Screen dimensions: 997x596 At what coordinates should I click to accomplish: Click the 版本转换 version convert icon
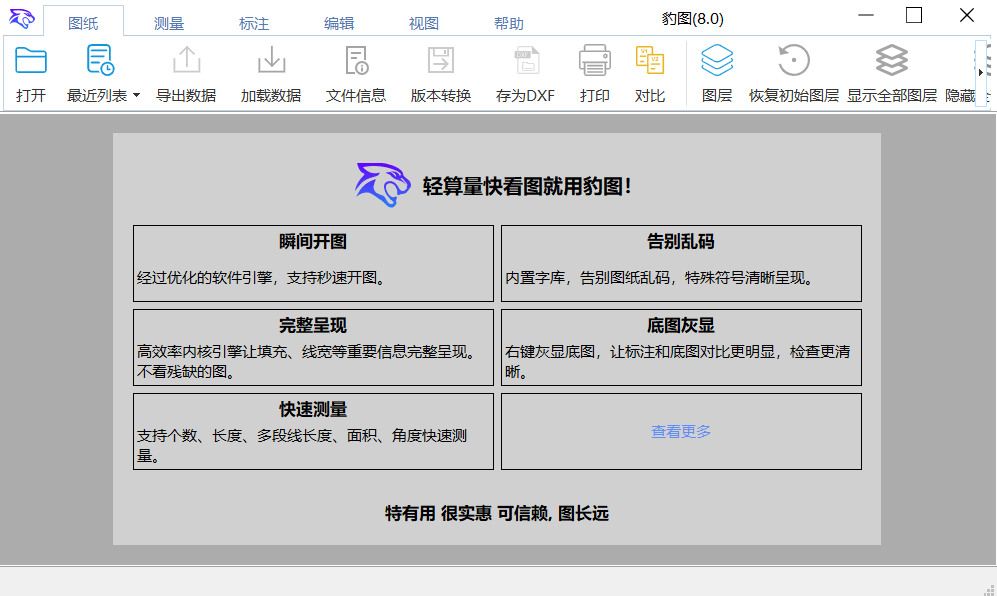pyautogui.click(x=441, y=60)
